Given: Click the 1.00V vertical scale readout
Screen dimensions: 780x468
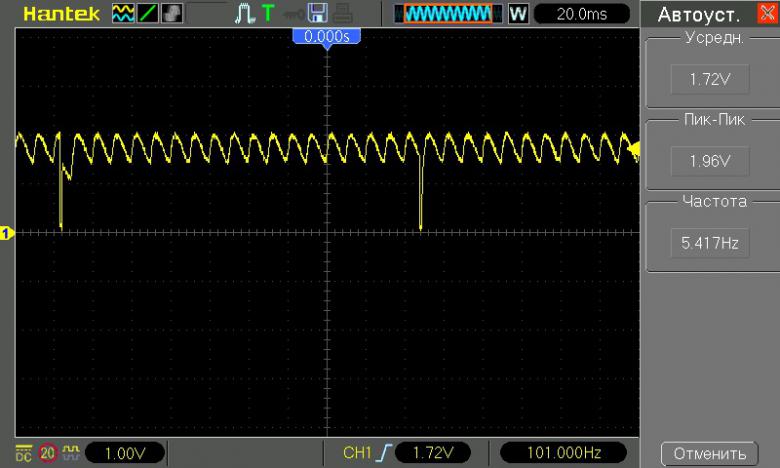Looking at the screenshot, I should (x=125, y=454).
